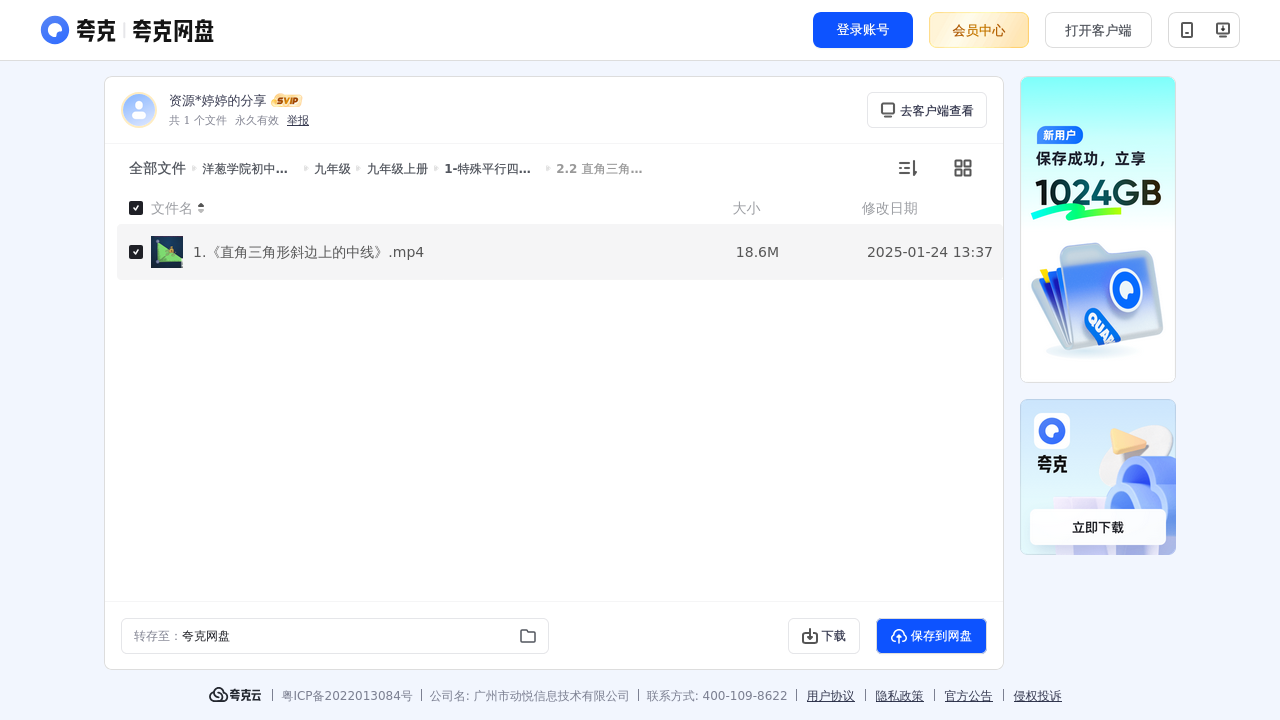Click the 举报 link
The width and height of the screenshot is (1280, 720).
coord(298,120)
